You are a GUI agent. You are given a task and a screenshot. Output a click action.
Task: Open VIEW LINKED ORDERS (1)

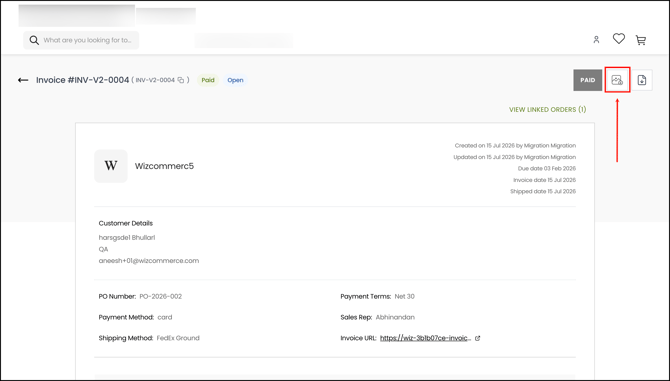click(547, 110)
